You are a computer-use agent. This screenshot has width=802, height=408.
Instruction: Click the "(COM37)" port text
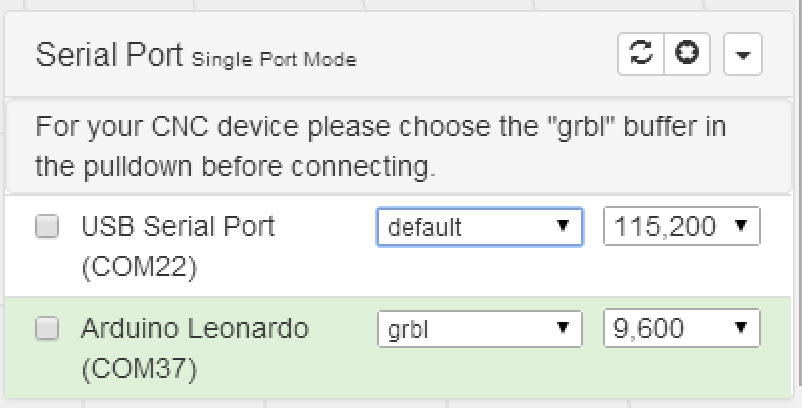[x=139, y=369]
